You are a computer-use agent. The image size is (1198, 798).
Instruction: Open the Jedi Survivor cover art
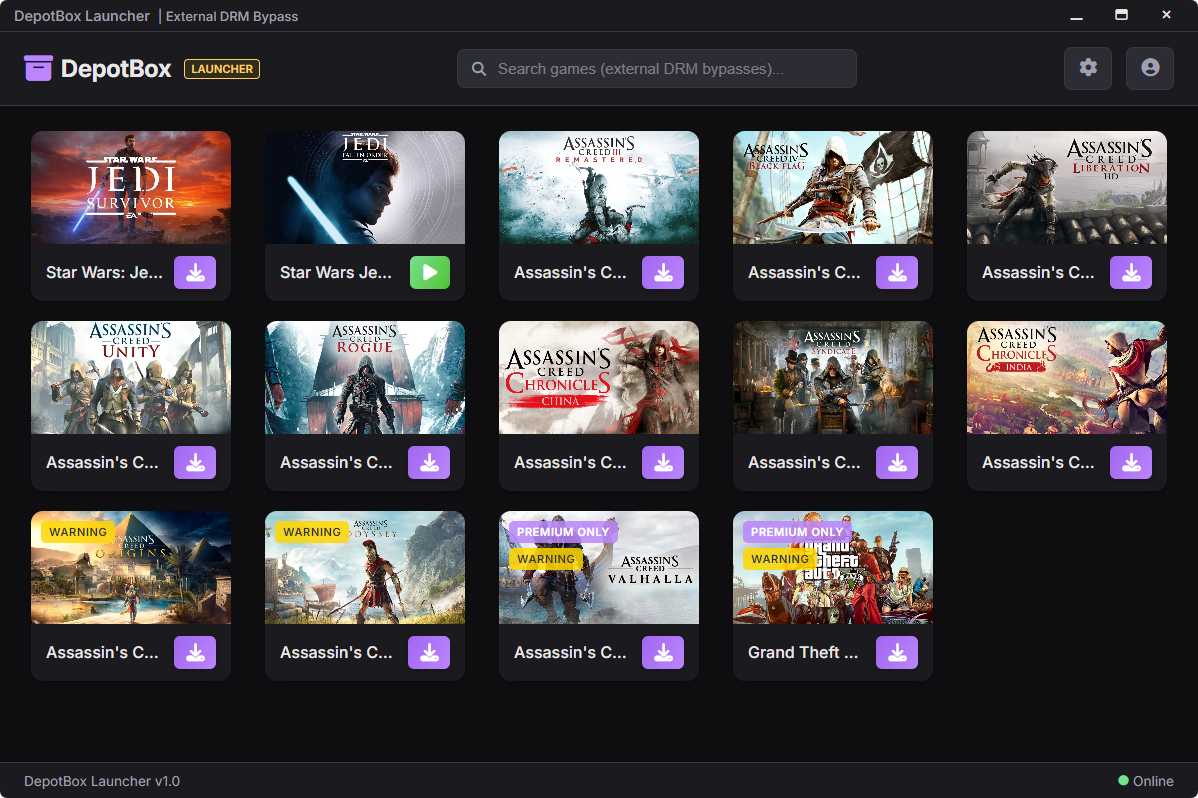coord(131,187)
